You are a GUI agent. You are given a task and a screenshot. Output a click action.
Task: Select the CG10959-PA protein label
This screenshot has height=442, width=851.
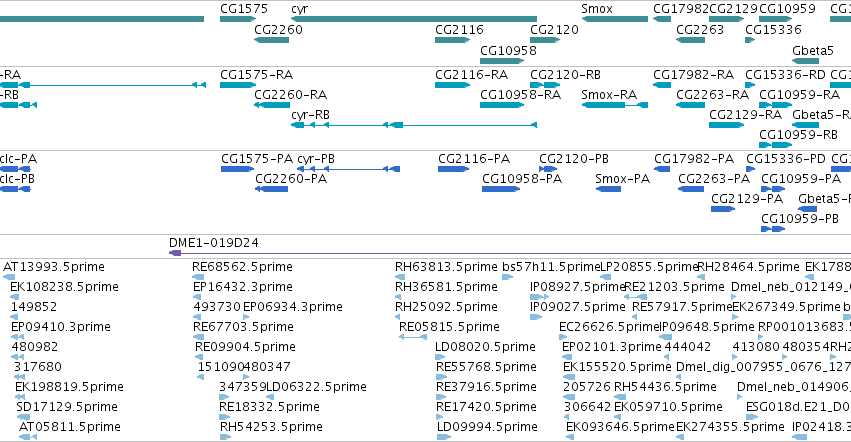coord(801,179)
